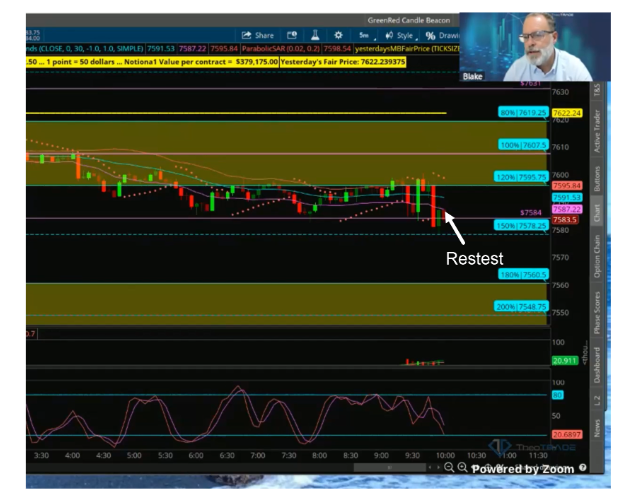Screen dimensions: 623x500
Task: Open the Style dropdown menu
Action: coord(400,36)
